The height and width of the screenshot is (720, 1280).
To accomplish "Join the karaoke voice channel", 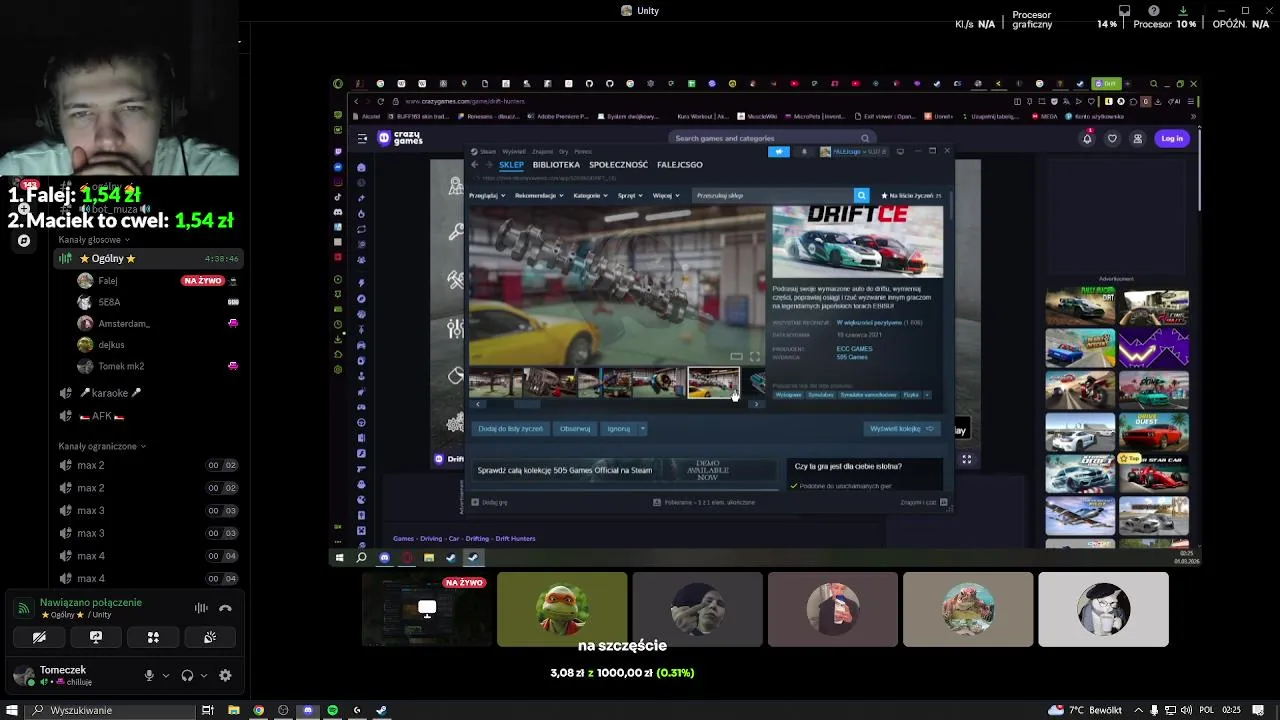I will click(148, 393).
